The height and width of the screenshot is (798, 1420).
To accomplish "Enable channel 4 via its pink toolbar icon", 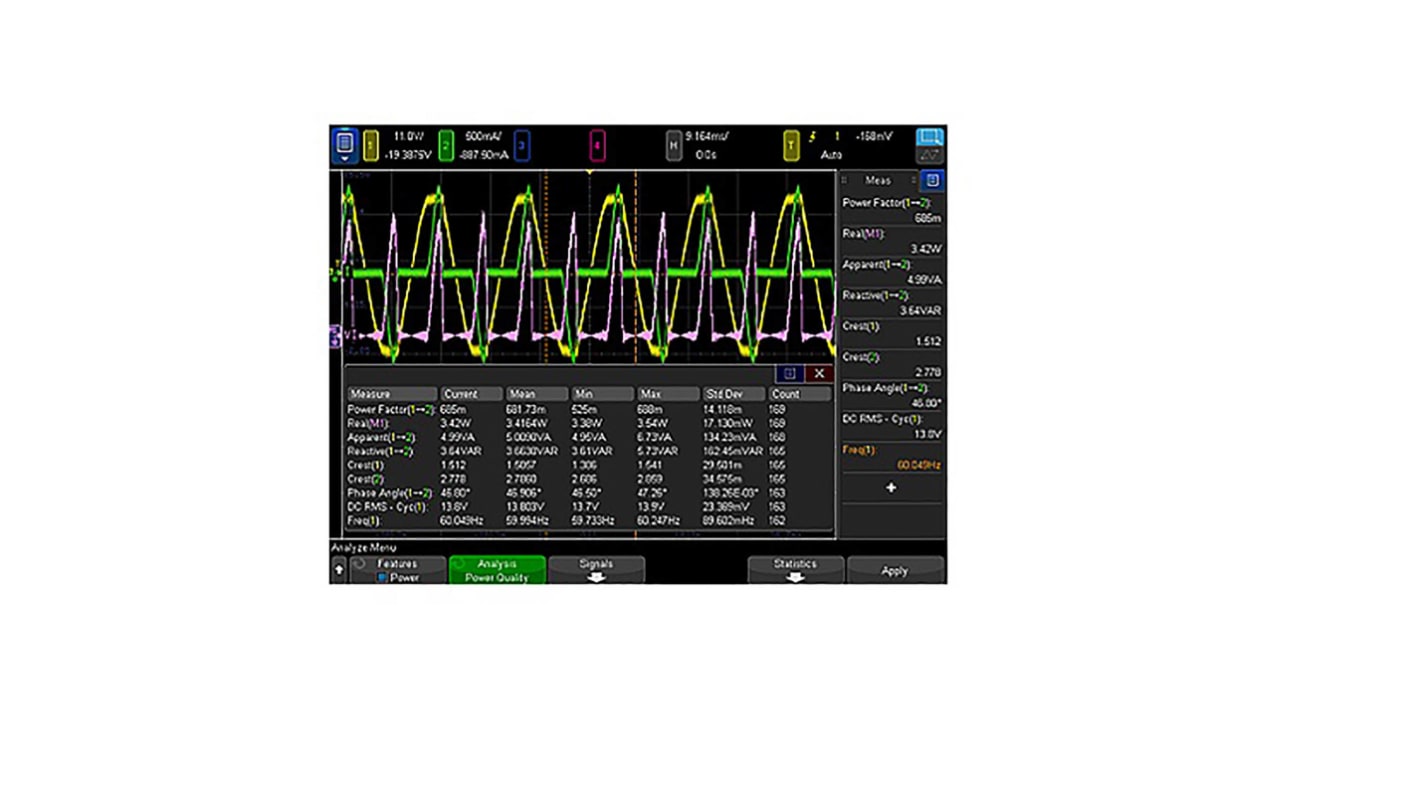I will [x=597, y=145].
